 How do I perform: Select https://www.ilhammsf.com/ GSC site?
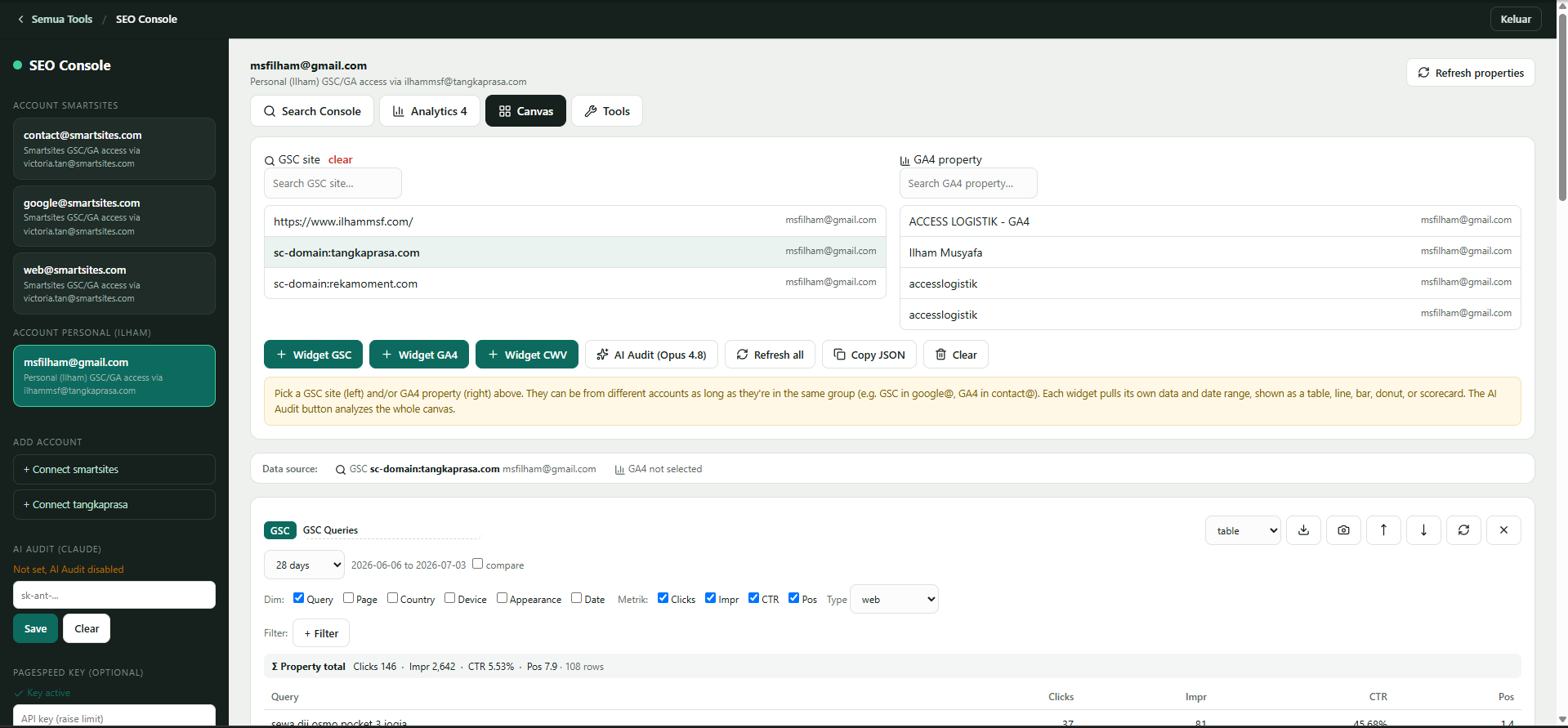pyautogui.click(x=575, y=221)
